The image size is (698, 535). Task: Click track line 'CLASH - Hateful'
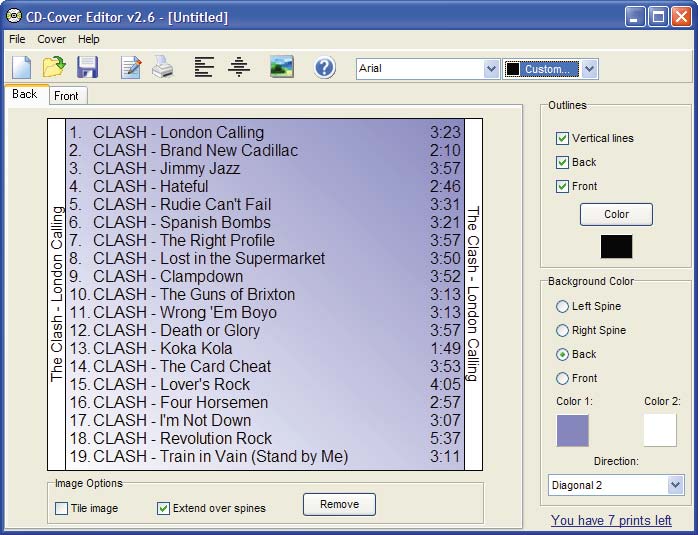[150, 186]
